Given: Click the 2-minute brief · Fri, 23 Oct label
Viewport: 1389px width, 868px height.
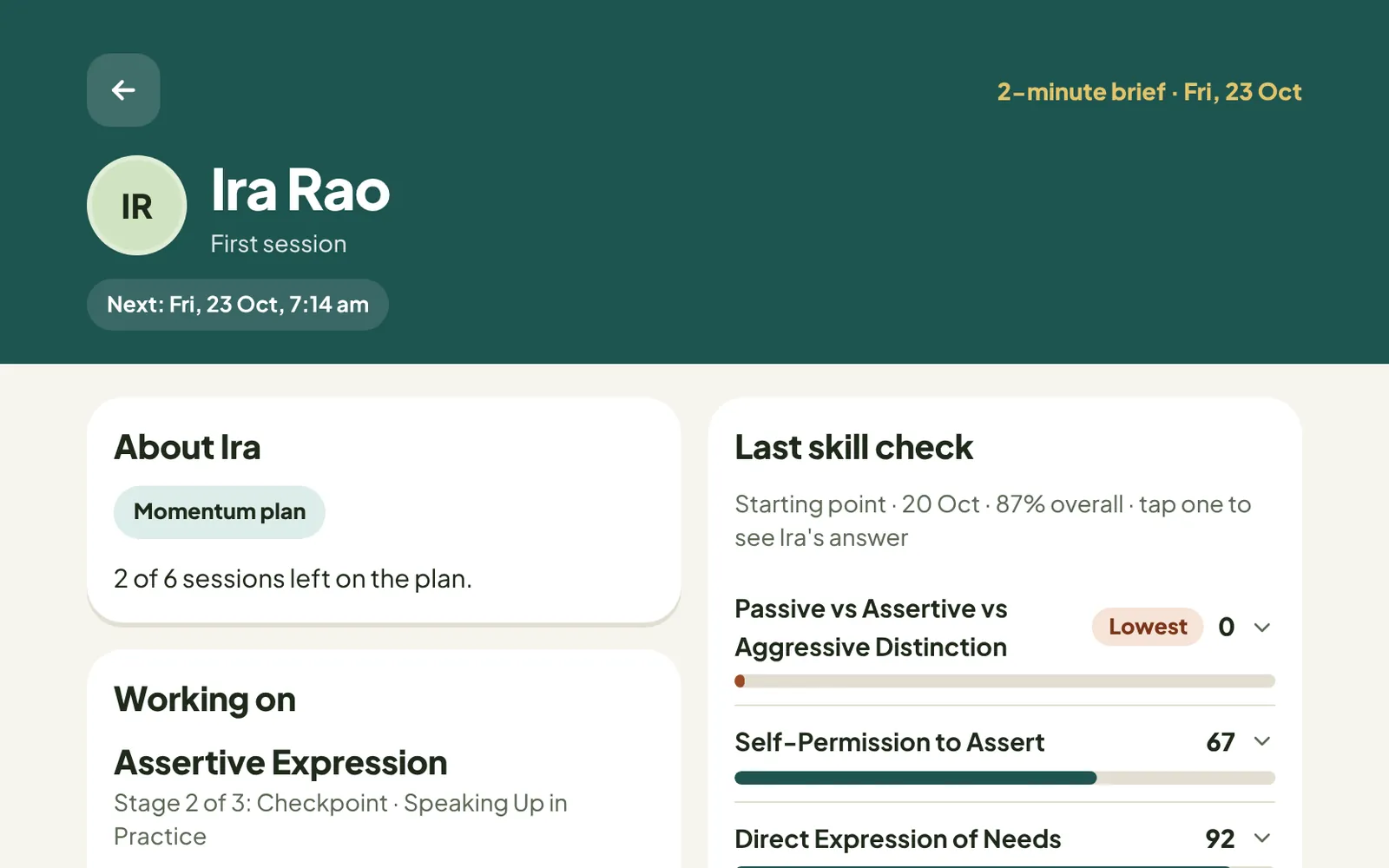Looking at the screenshot, I should click(x=1149, y=92).
